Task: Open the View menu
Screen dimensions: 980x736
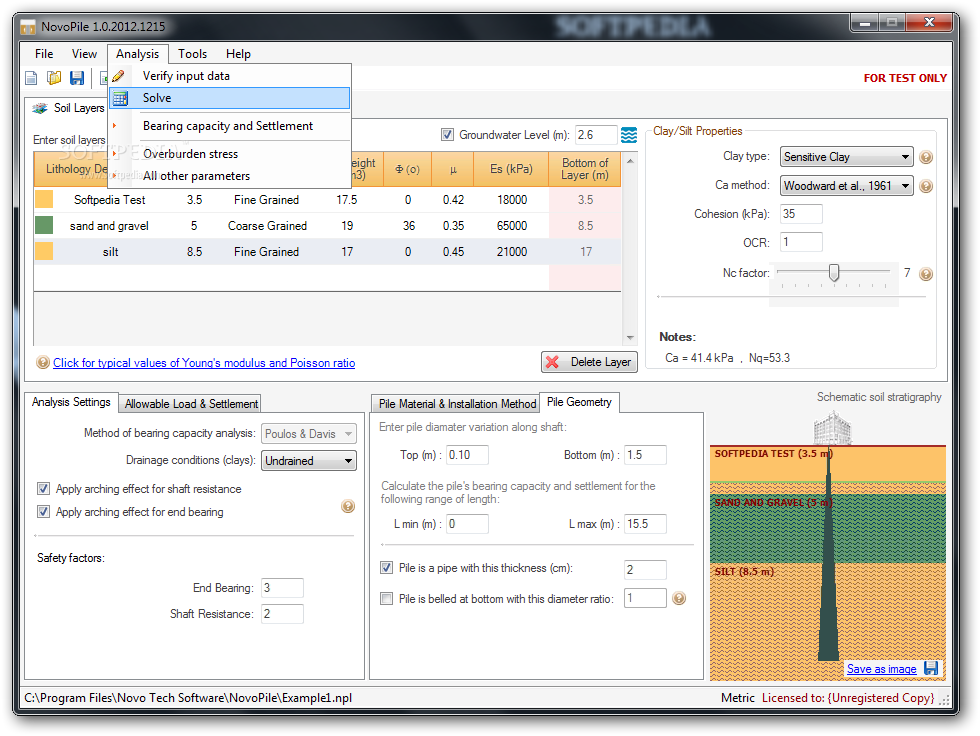Action: pyautogui.click(x=84, y=54)
